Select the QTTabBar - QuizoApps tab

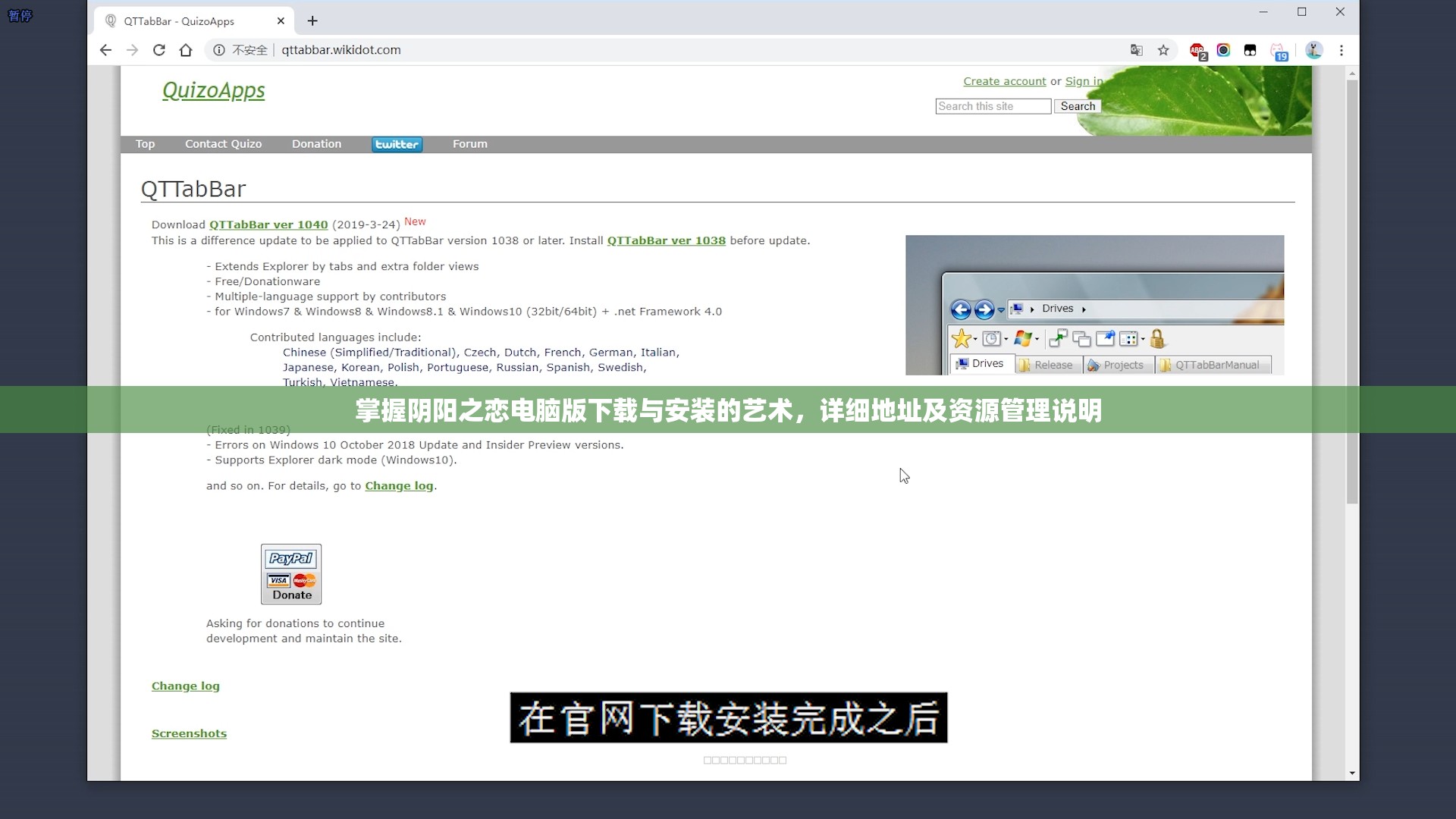pos(194,21)
